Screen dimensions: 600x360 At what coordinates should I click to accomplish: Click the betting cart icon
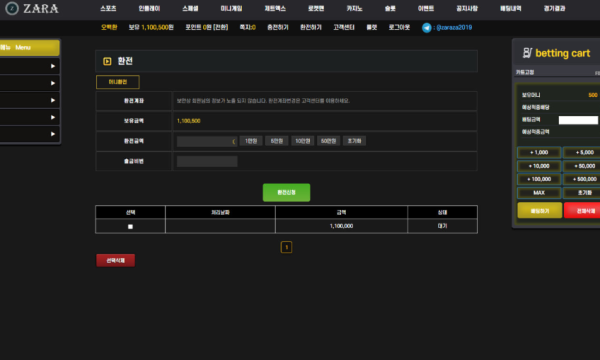click(x=527, y=53)
